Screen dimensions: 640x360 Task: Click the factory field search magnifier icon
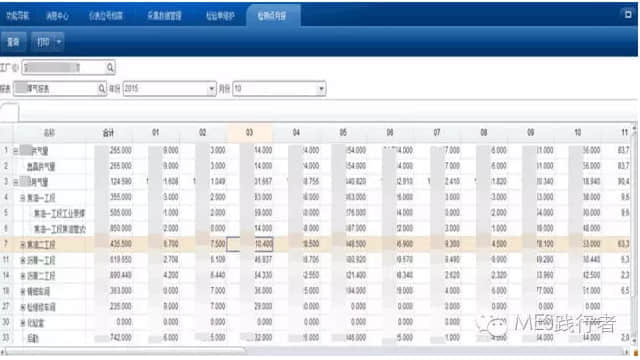110,67
